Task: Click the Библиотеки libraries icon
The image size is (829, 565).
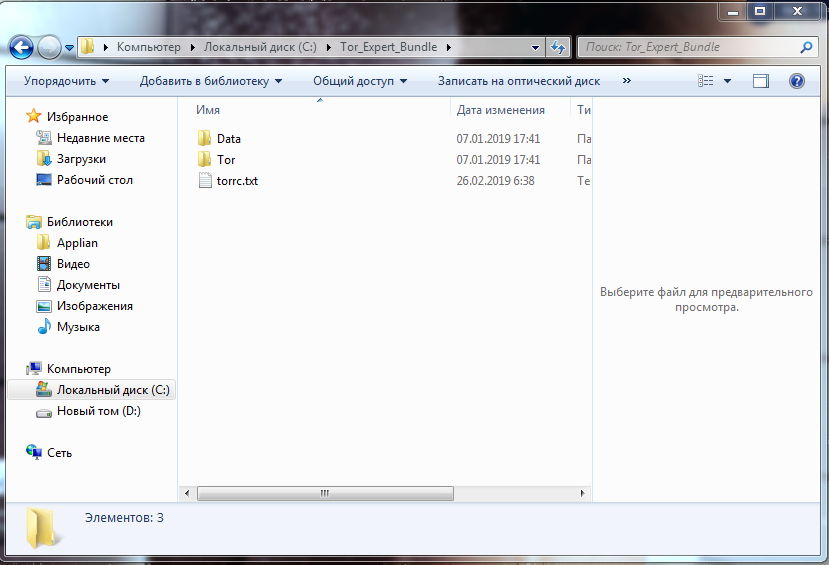Action: [x=34, y=221]
